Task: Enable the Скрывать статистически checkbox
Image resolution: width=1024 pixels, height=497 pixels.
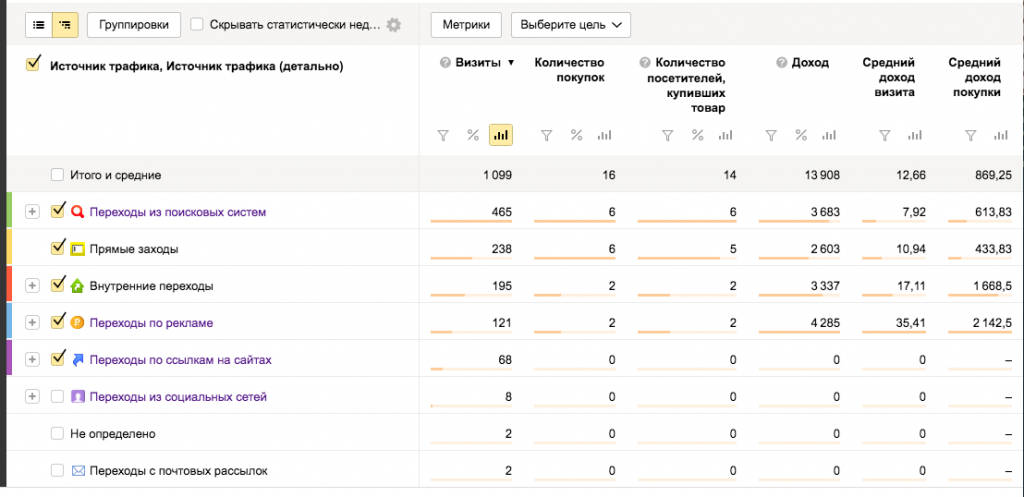Action: coord(197,24)
